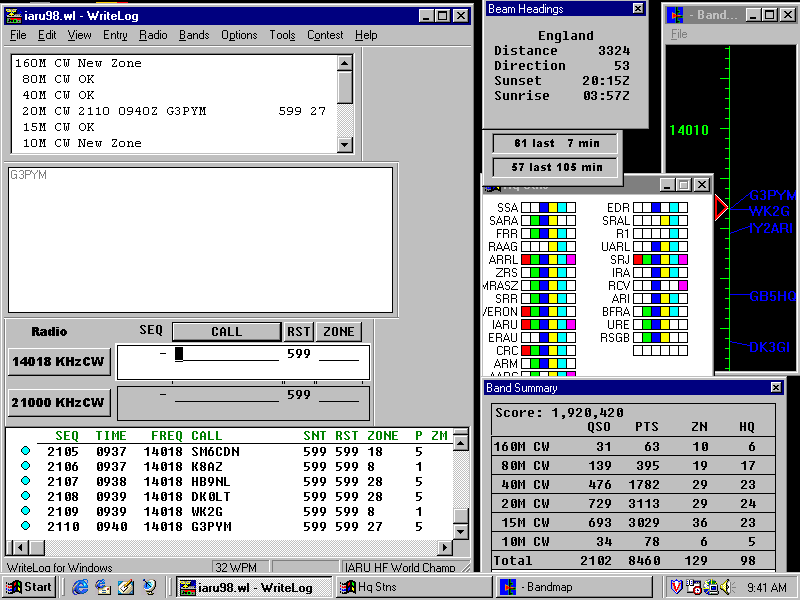Click the RST field header button
This screenshot has height=600, width=800.
pos(298,332)
